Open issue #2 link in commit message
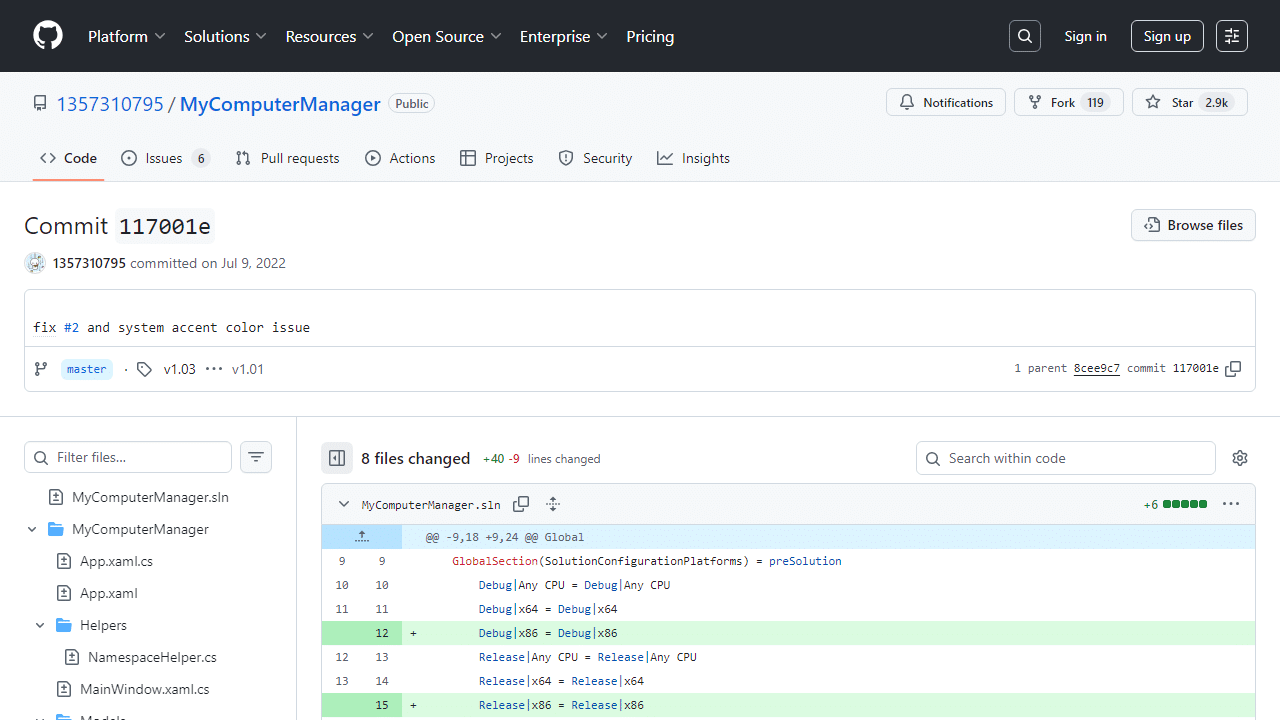Screen dimensions: 1280x720 [x=71, y=327]
